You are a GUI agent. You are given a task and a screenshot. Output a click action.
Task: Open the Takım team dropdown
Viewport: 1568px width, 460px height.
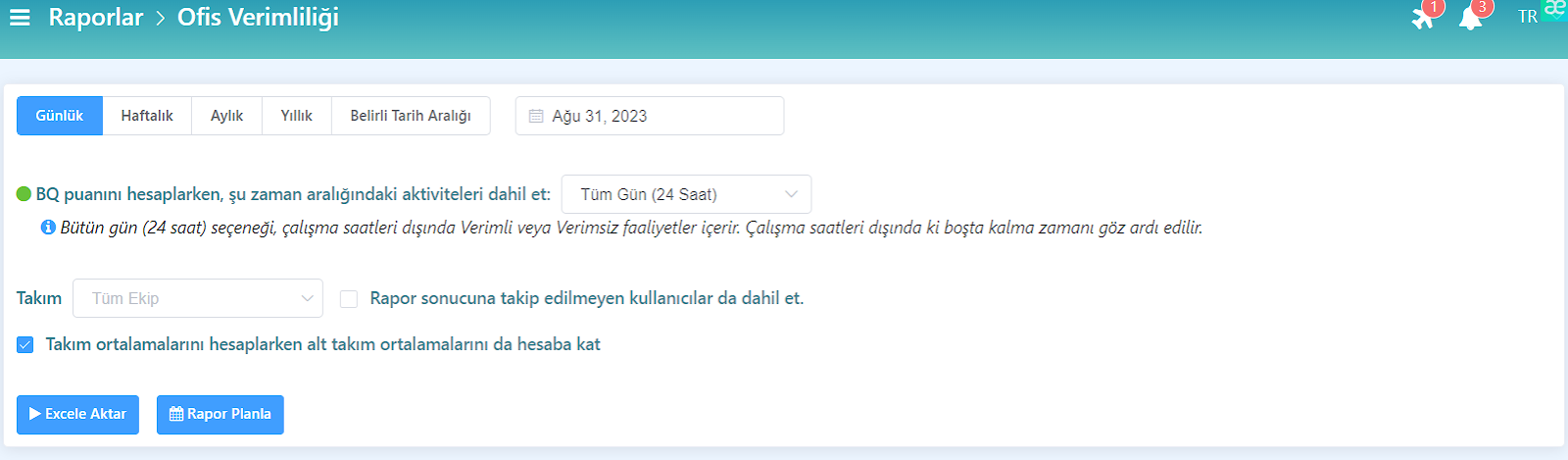[198, 298]
